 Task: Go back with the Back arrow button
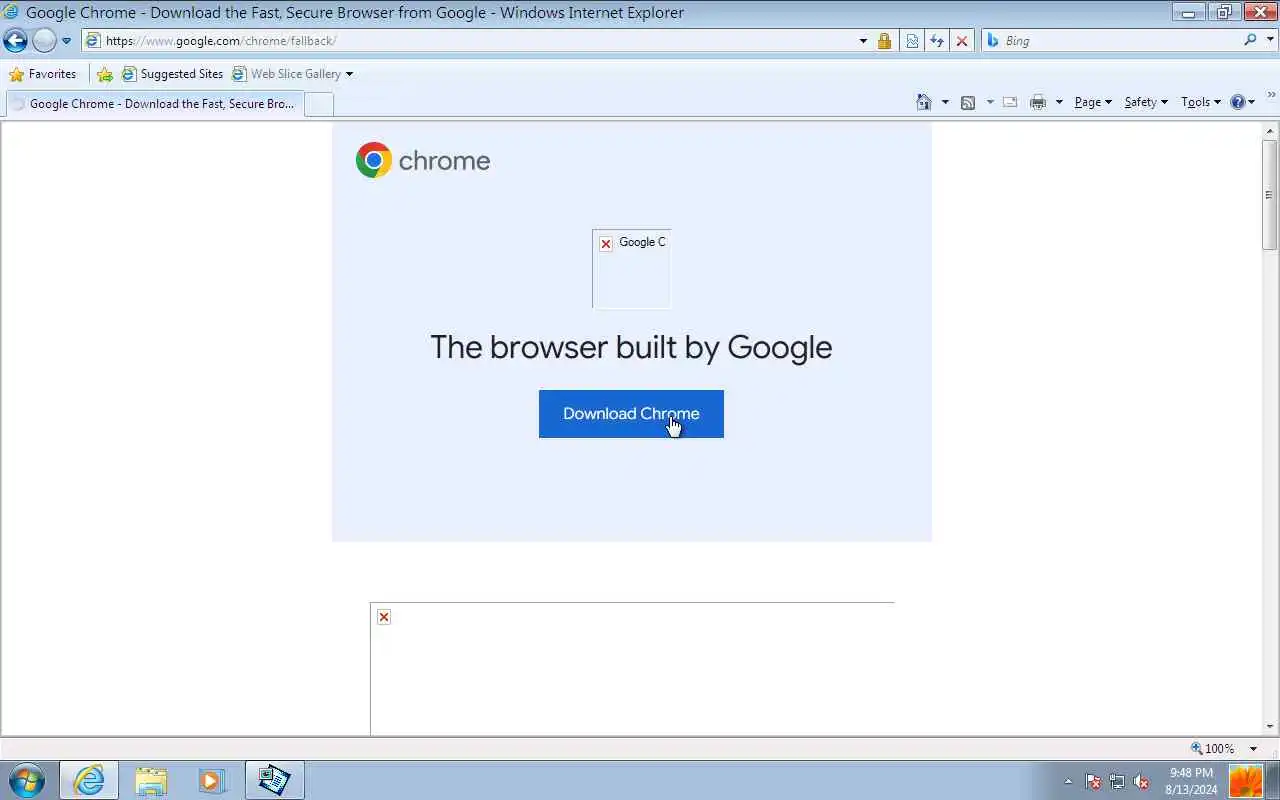(15, 41)
